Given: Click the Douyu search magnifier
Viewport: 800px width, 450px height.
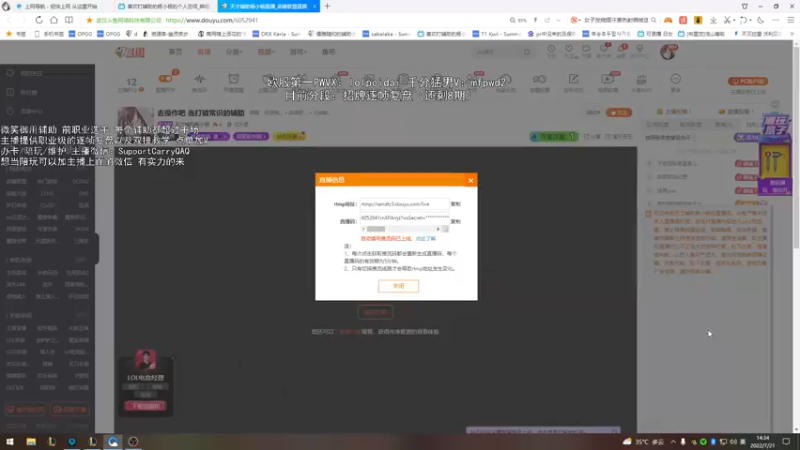Looking at the screenshot, I should [x=527, y=52].
